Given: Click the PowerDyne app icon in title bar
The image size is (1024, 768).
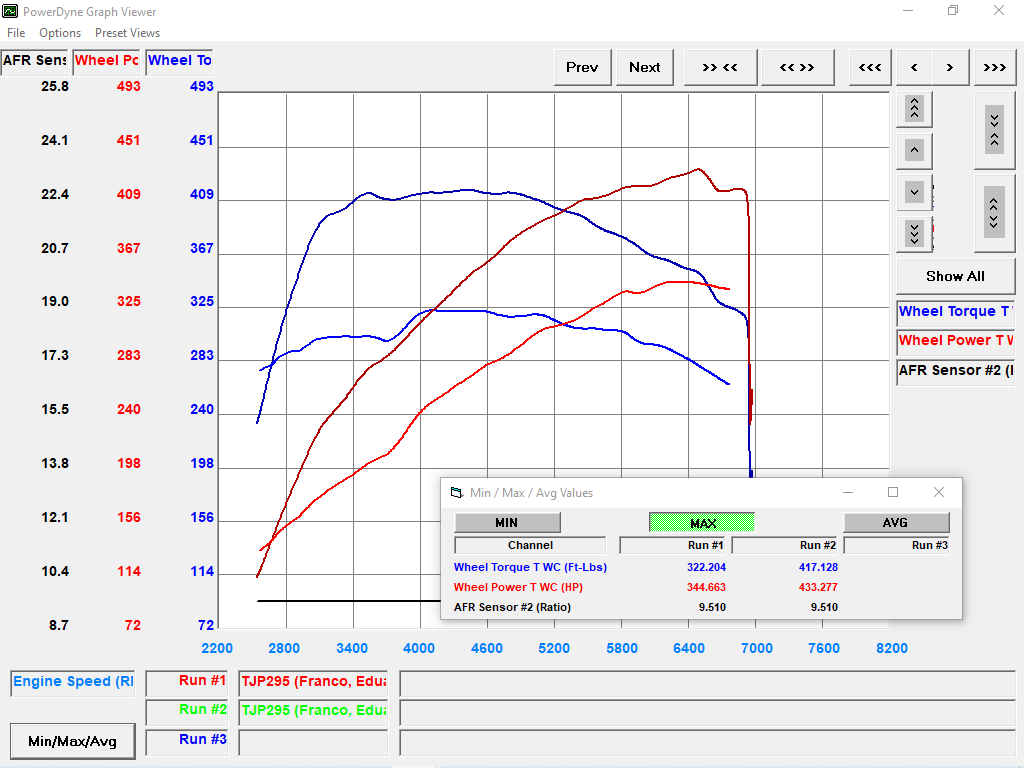Looking at the screenshot, I should (x=10, y=11).
